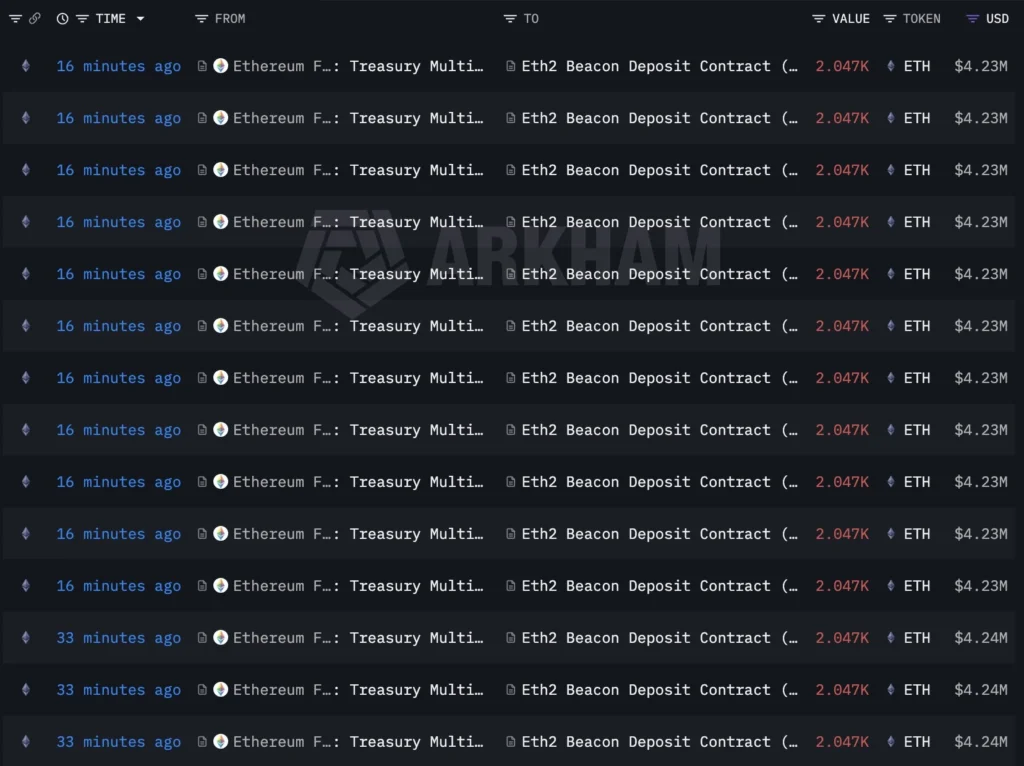Click the Ethereum Foundation logo avatar in row one
1024x766 pixels.
tap(220, 66)
